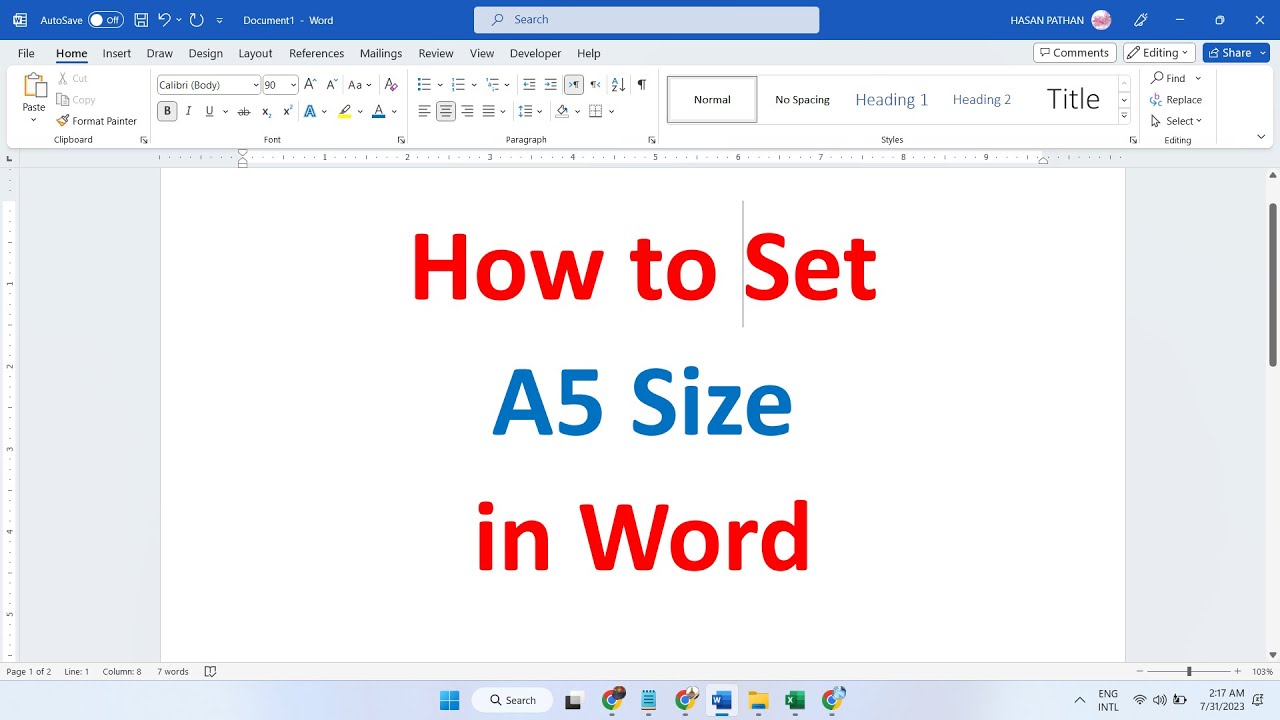Open the References tab
This screenshot has width=1280, height=720.
click(316, 53)
